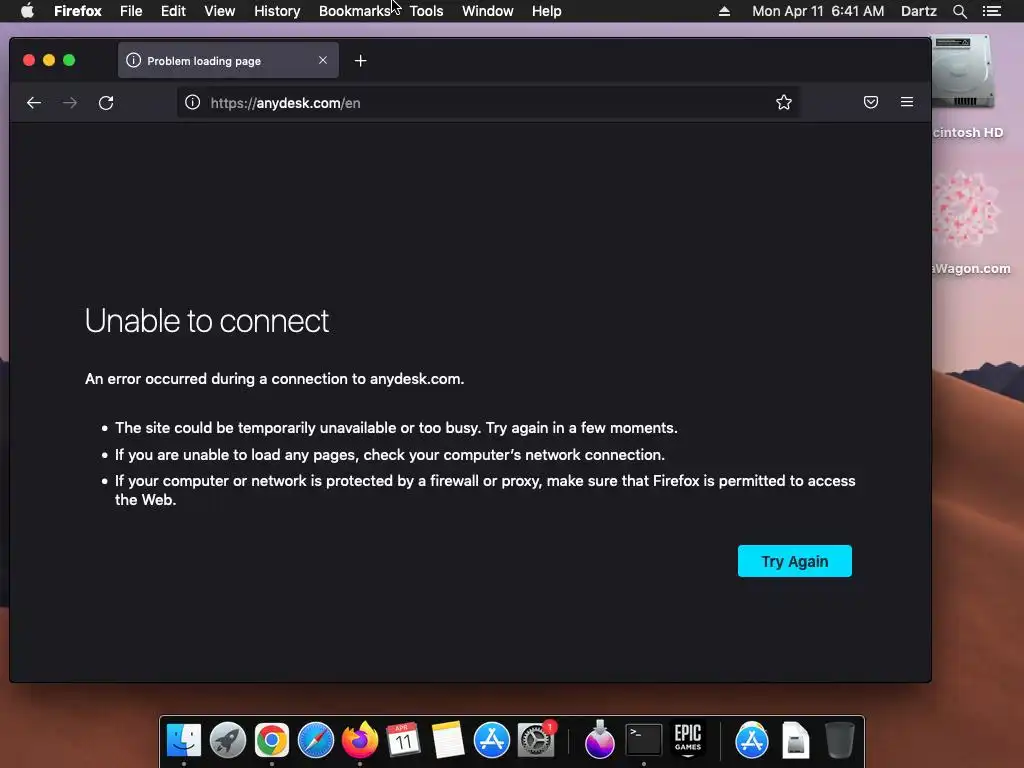Open the History menu

tap(277, 11)
